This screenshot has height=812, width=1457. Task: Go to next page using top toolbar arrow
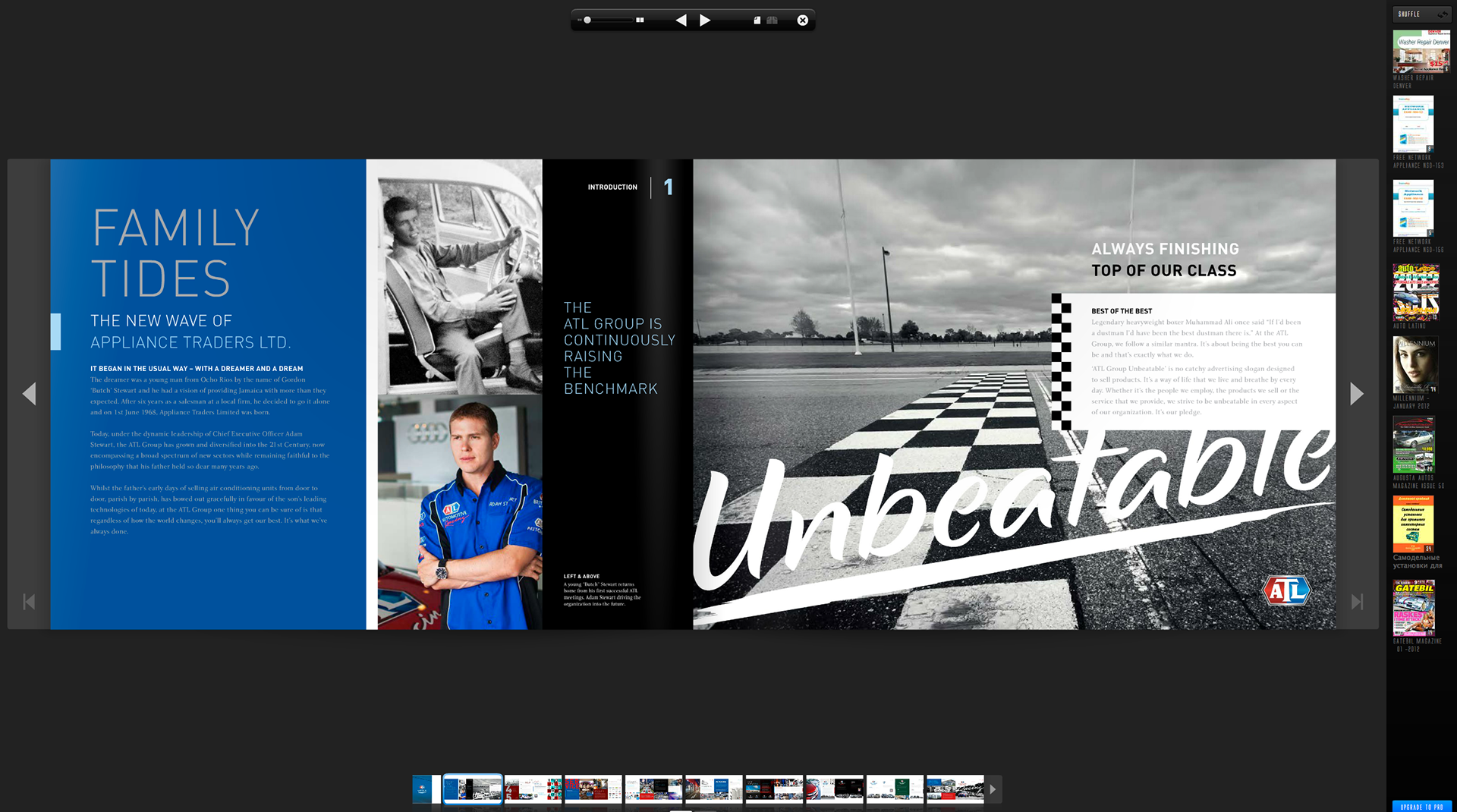705,20
